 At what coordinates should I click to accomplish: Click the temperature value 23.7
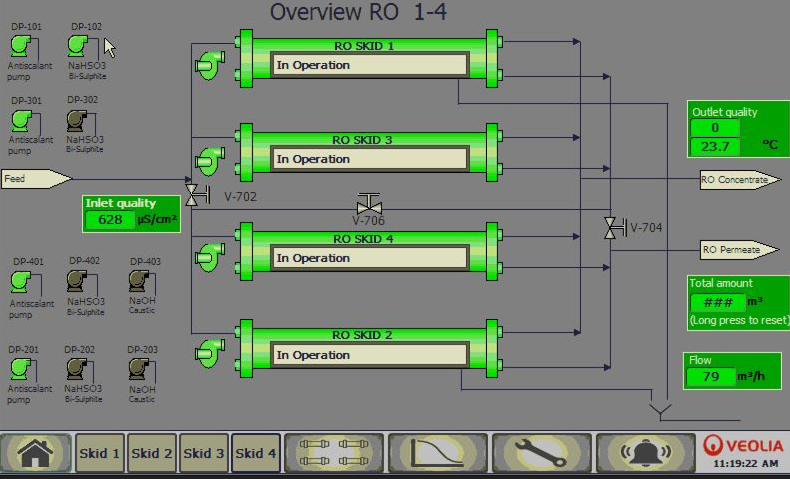715,147
